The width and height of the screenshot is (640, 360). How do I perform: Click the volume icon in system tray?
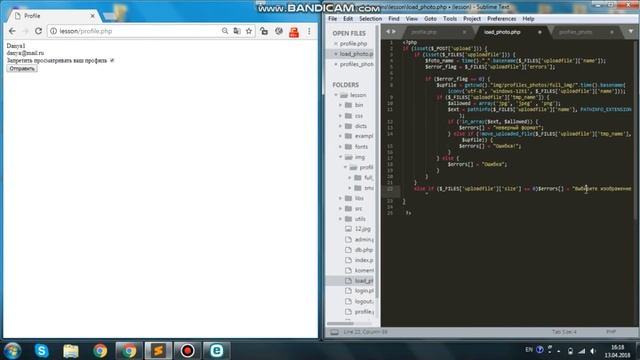pyautogui.click(x=593, y=351)
